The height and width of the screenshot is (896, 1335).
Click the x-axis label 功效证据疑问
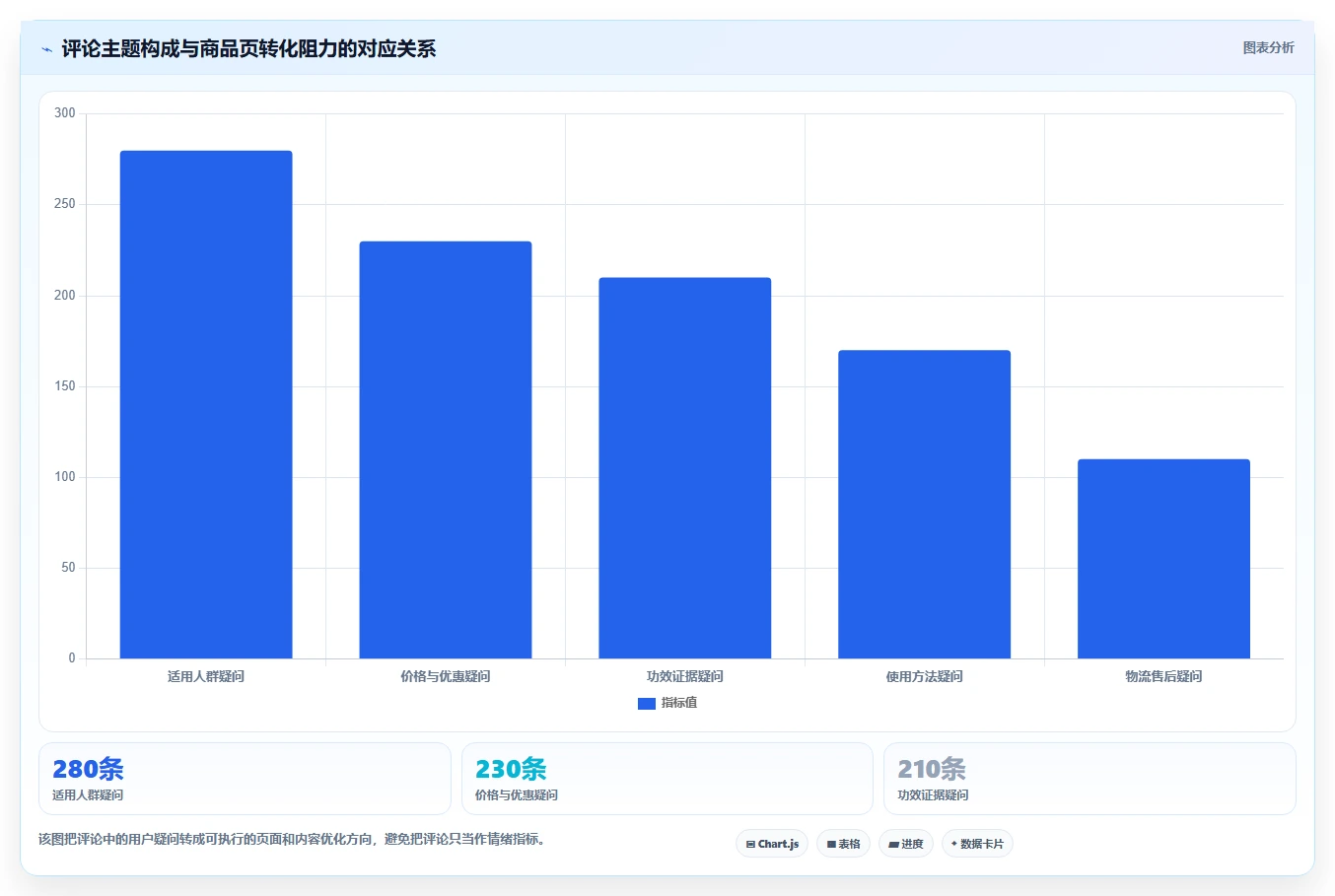click(685, 676)
